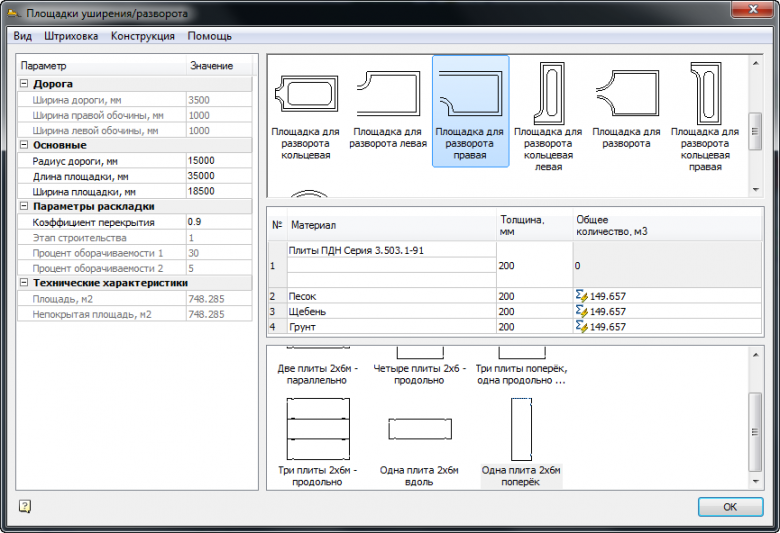Open the Конструкция menu
The image size is (780, 533).
143,36
